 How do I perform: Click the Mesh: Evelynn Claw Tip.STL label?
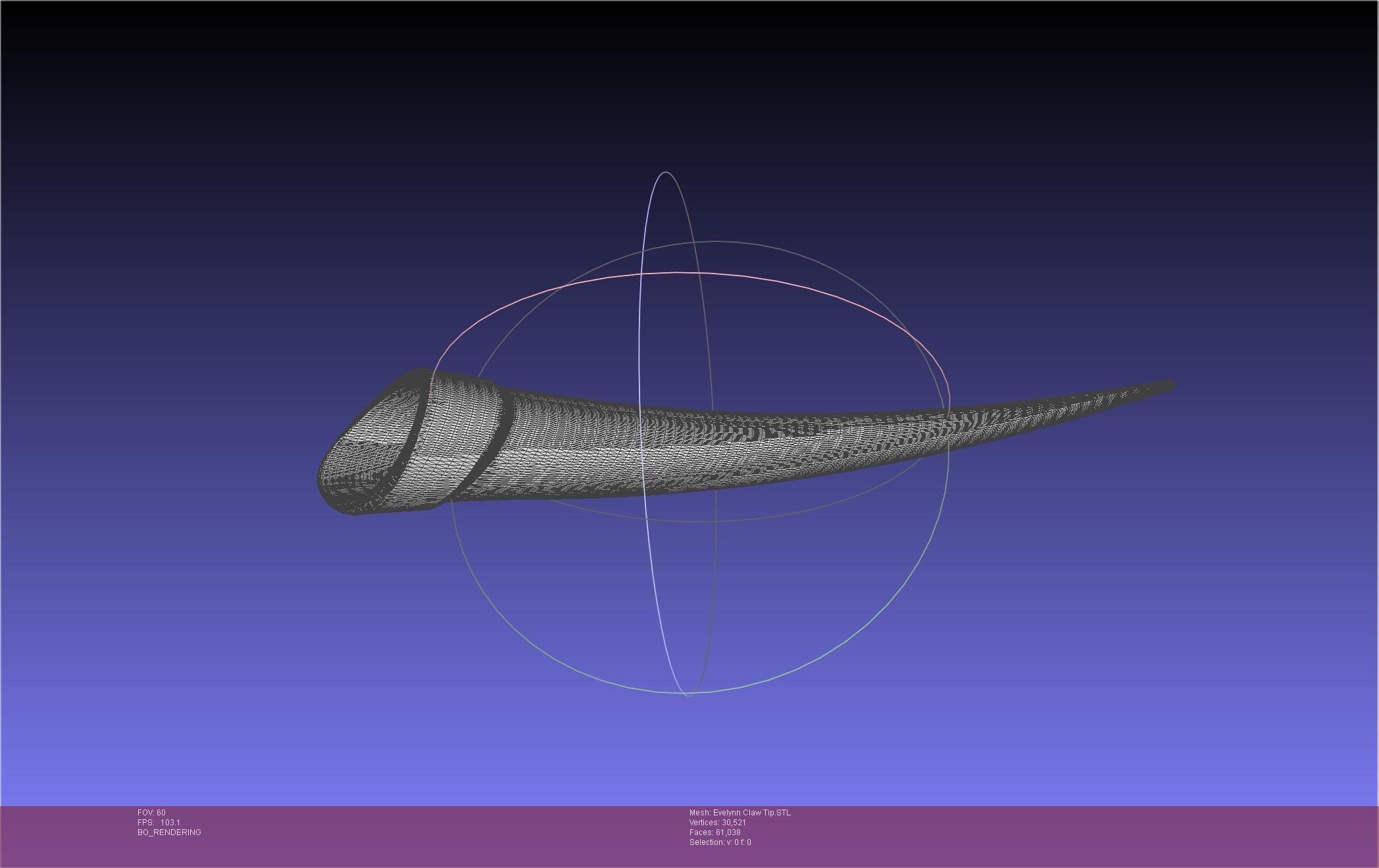[740, 813]
